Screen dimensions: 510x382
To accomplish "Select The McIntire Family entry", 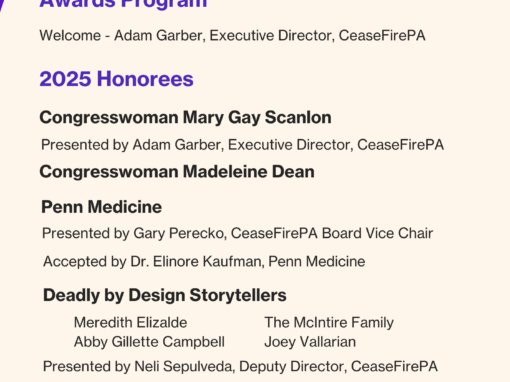I will coord(329,323).
